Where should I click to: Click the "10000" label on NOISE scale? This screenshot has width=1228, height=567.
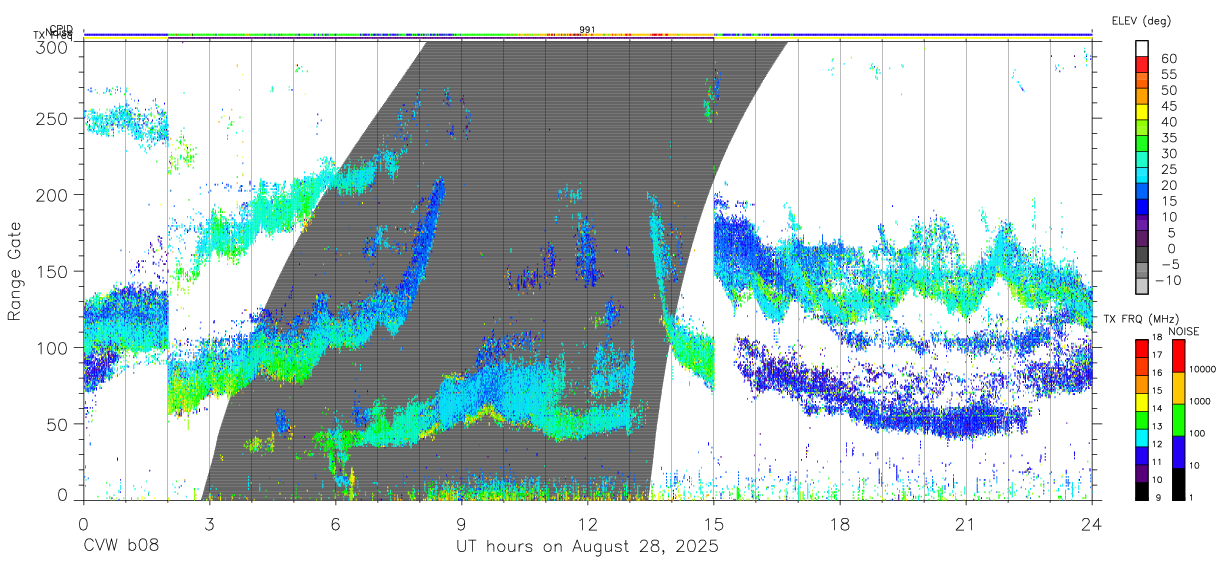pos(1201,369)
